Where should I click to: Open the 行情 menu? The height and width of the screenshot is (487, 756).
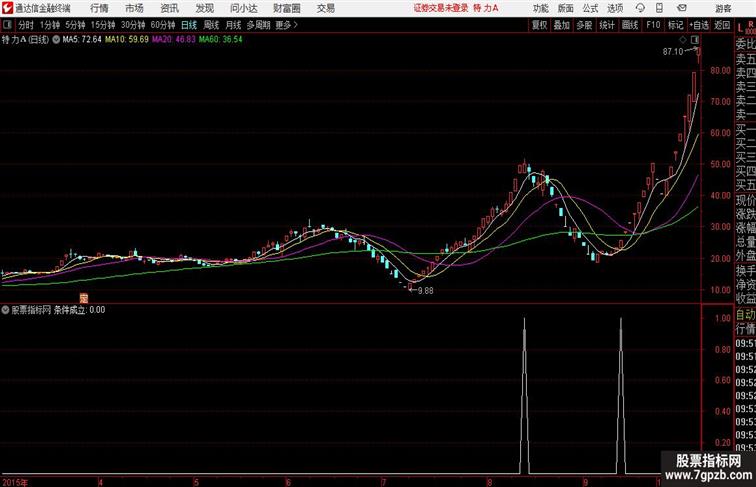click(99, 8)
